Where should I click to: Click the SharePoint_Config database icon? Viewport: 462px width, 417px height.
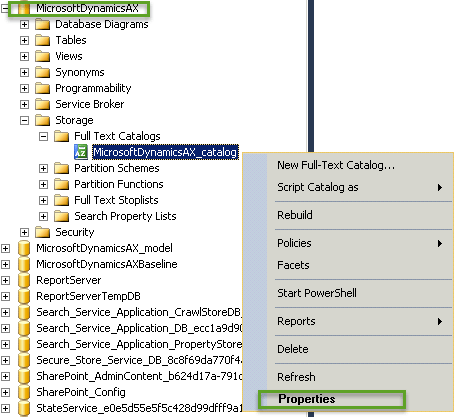click(24, 392)
